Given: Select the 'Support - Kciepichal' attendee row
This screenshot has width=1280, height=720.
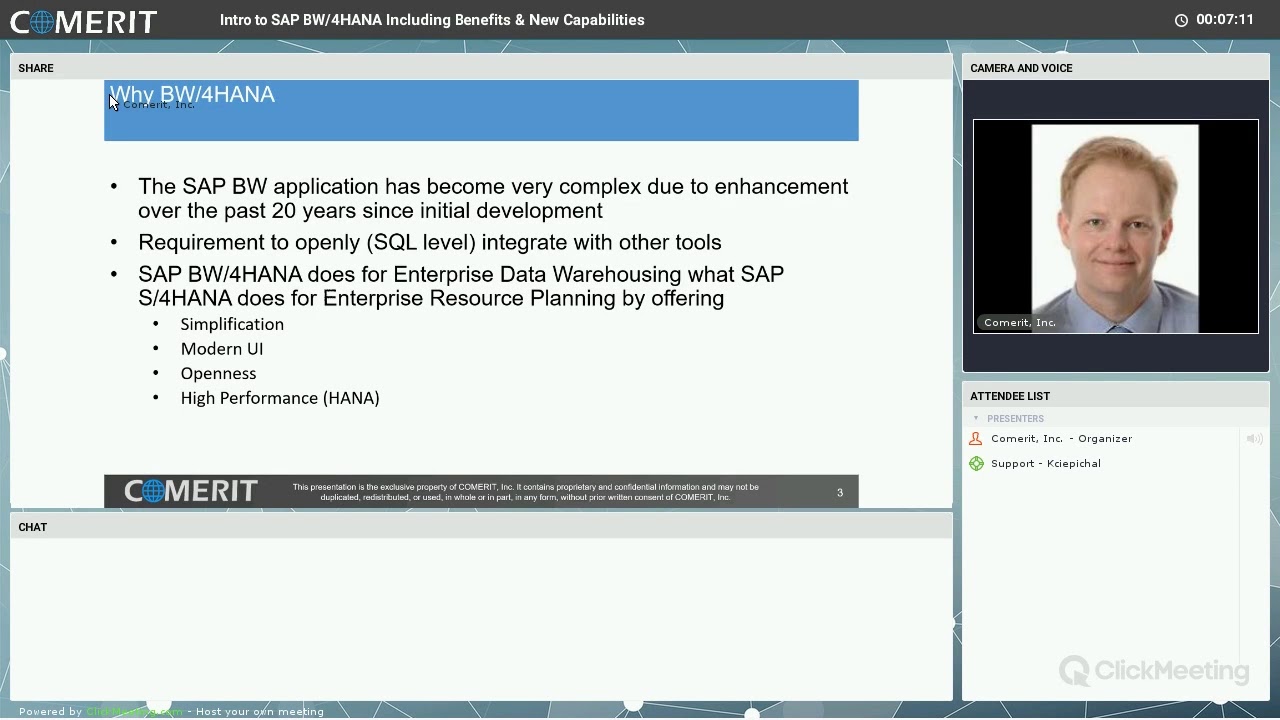Looking at the screenshot, I should click(1101, 464).
